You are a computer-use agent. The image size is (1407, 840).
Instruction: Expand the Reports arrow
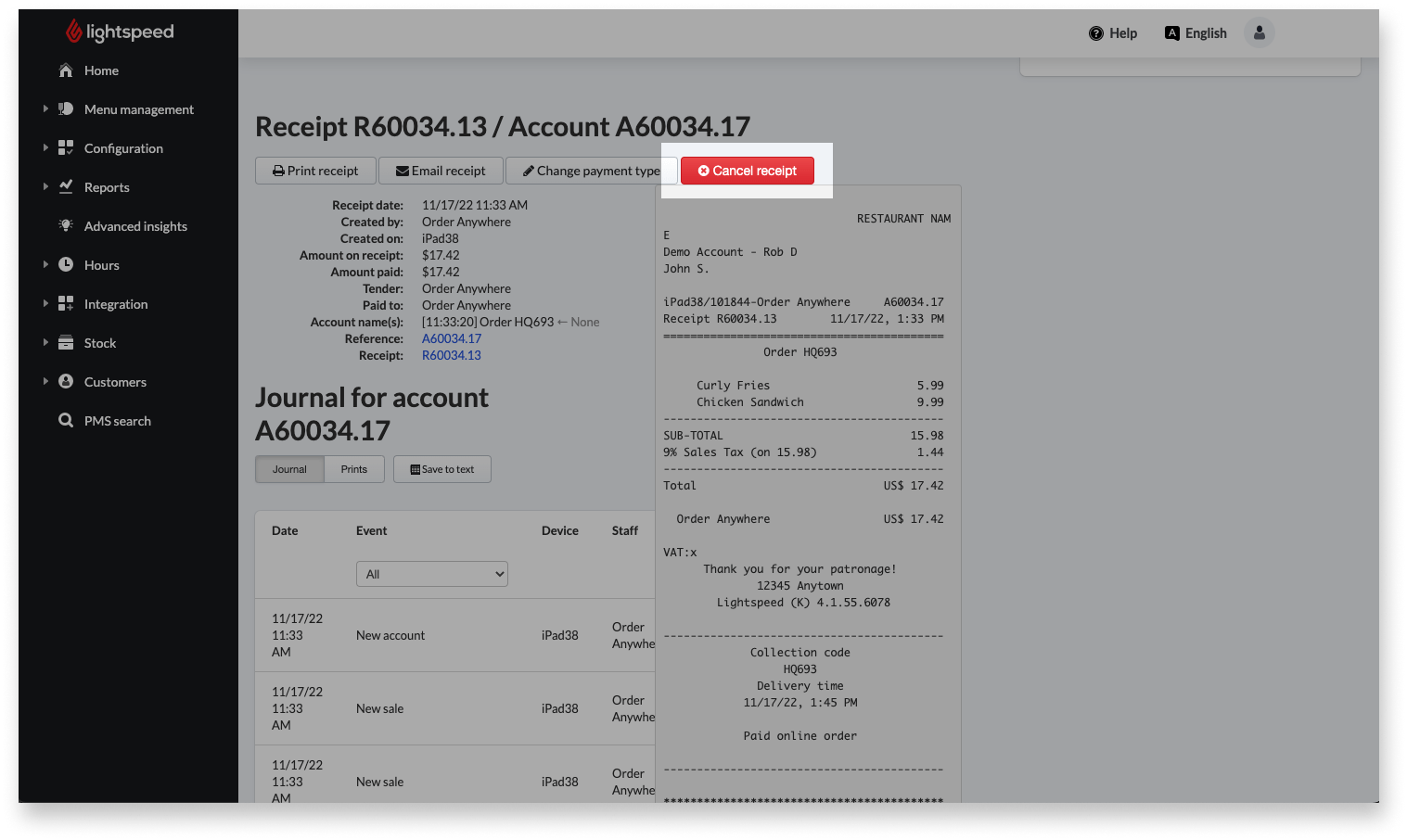click(x=45, y=187)
